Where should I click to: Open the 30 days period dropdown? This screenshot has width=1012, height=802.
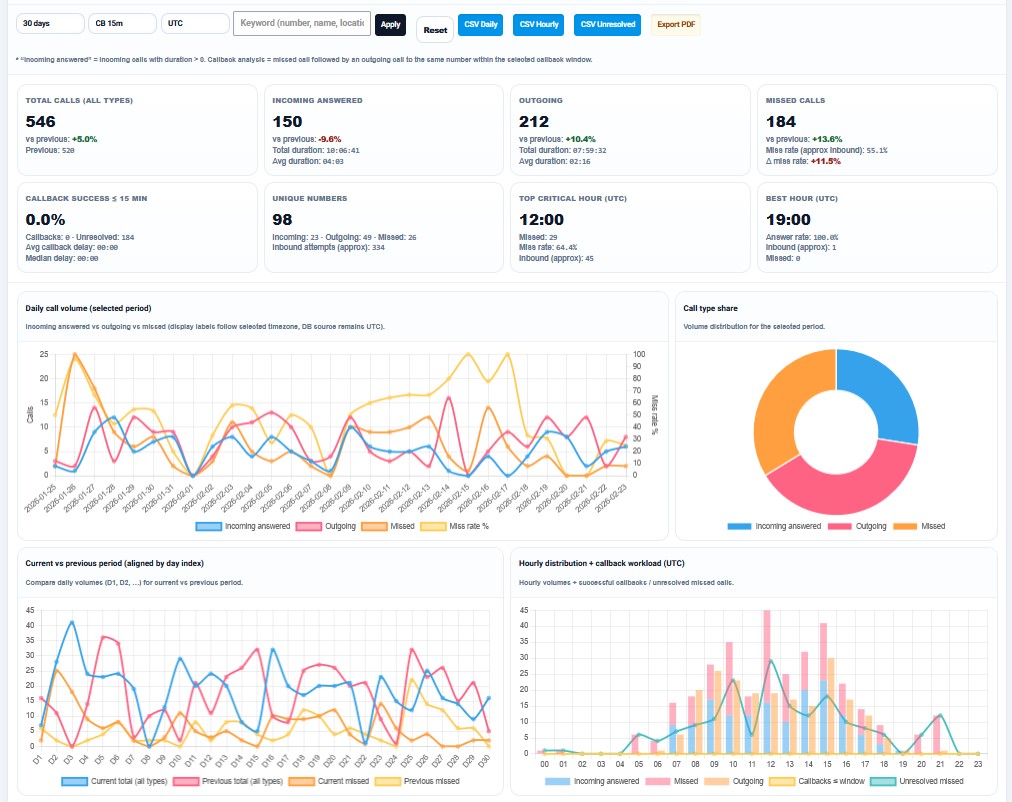tap(49, 24)
